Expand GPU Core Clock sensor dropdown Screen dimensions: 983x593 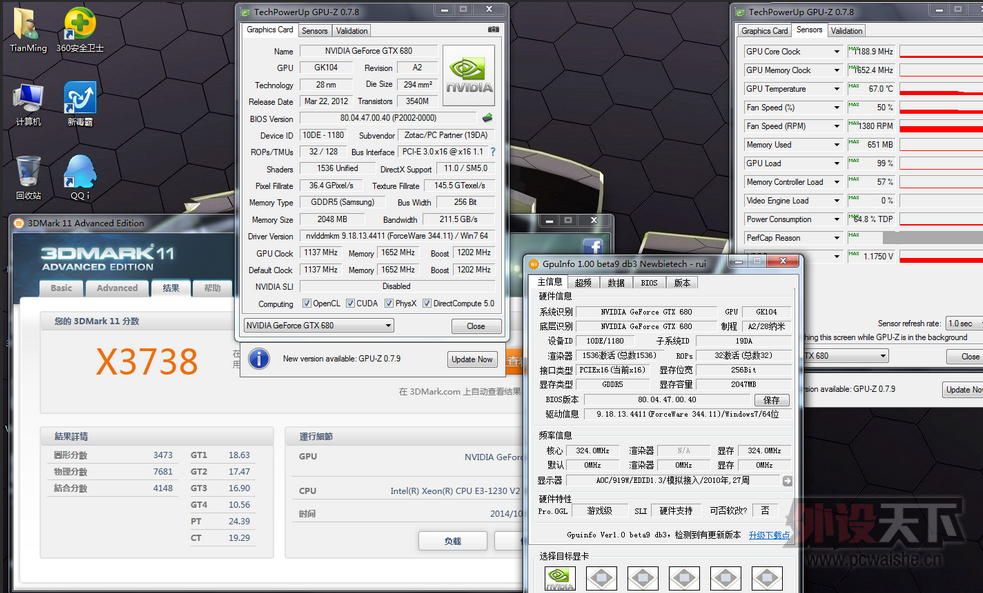(x=836, y=51)
